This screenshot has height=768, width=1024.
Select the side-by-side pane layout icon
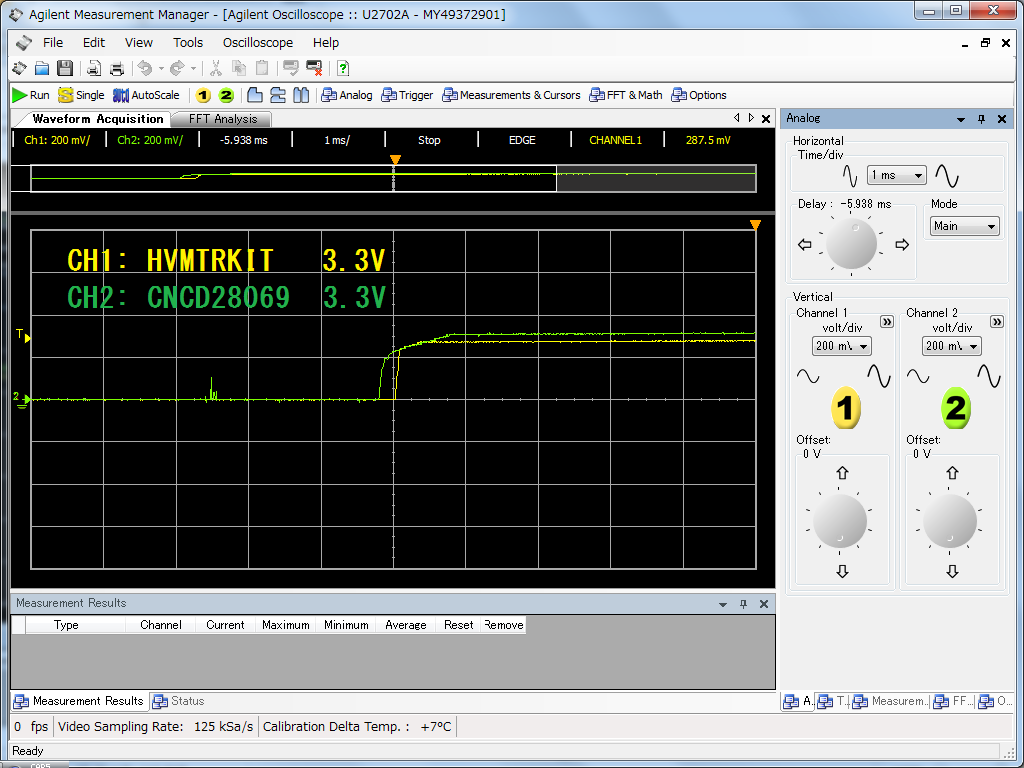click(x=301, y=95)
